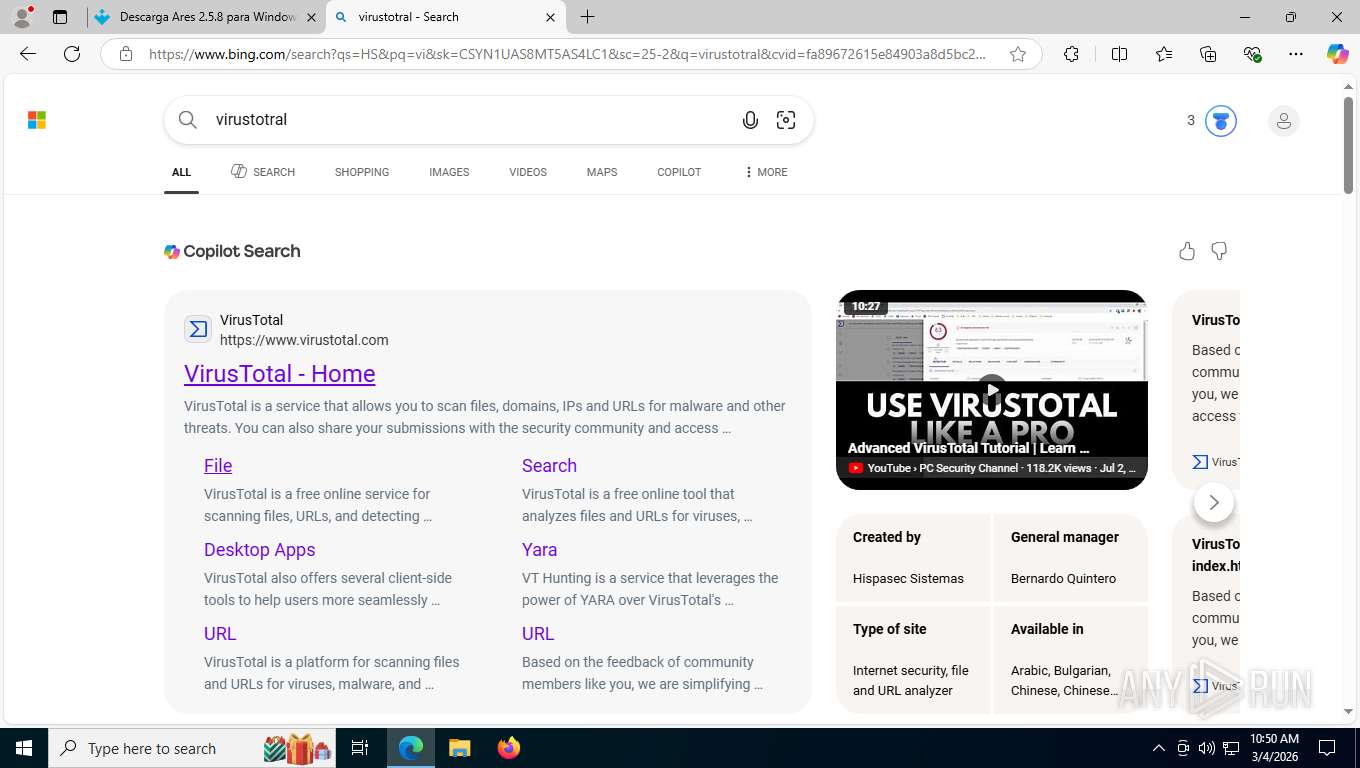The image size is (1360, 768).
Task: Add this page to favorites star
Action: click(1018, 54)
